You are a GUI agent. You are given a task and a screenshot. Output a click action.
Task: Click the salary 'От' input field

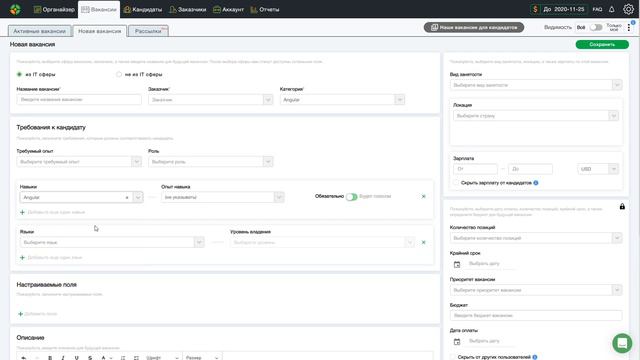475,169
